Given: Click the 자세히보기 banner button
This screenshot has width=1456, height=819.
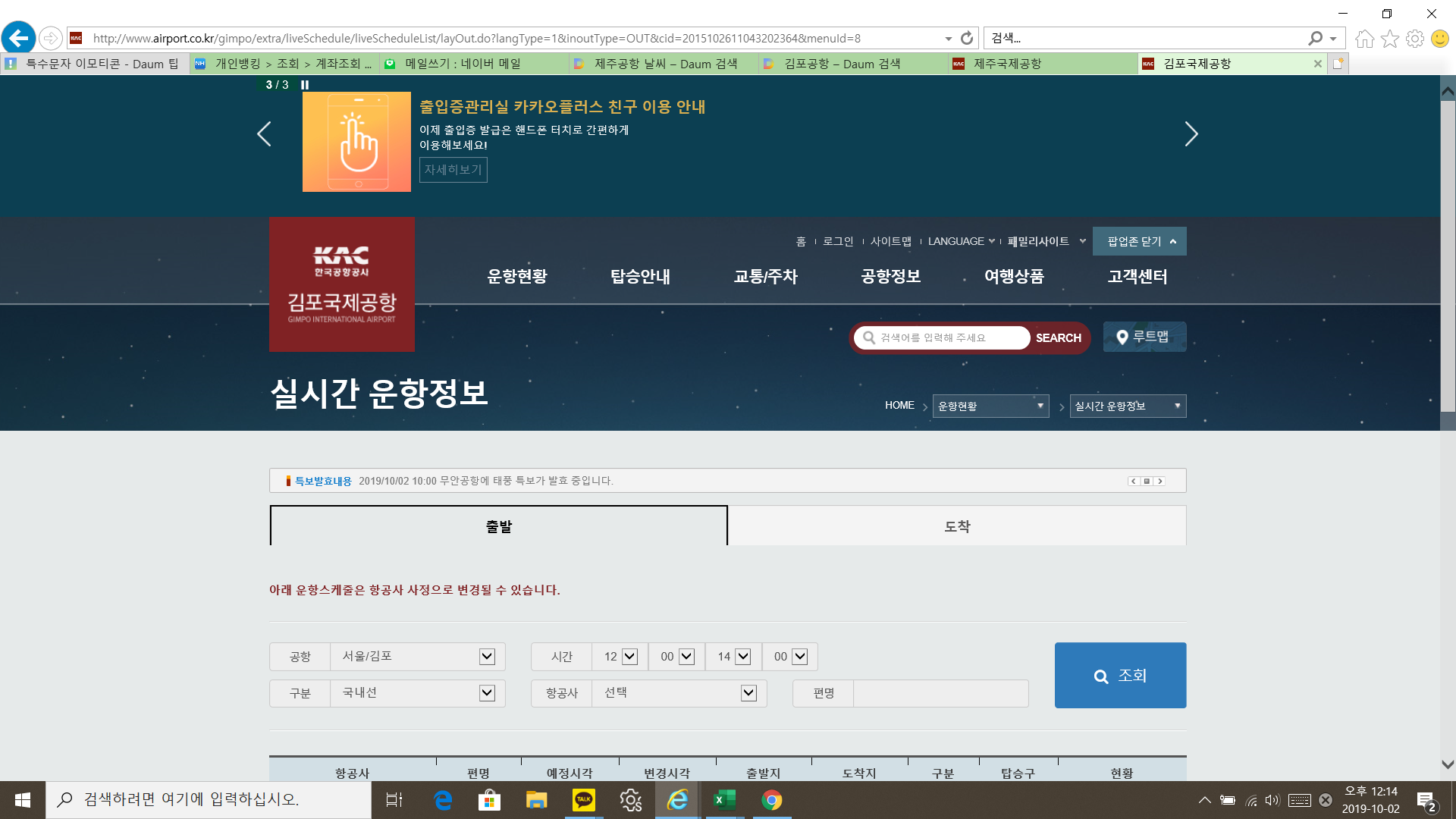Looking at the screenshot, I should point(453,170).
